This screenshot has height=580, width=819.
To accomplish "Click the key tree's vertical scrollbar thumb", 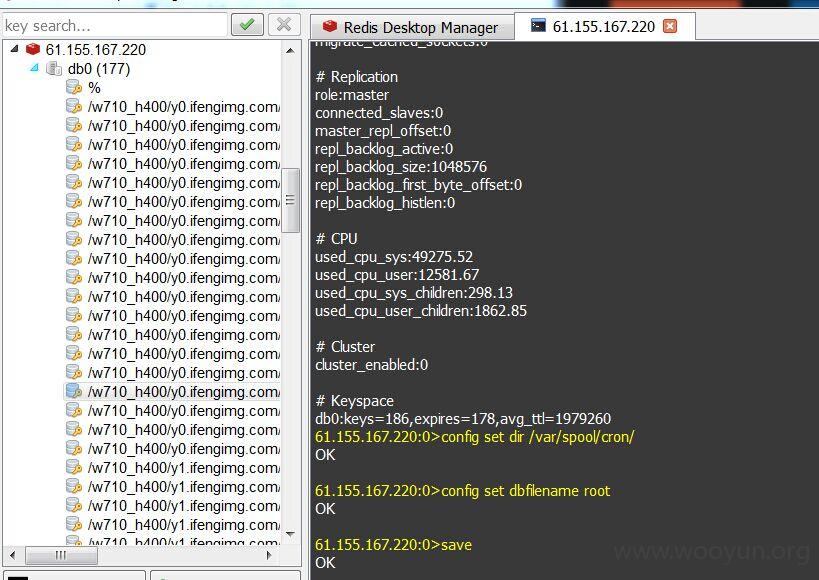I will [x=290, y=200].
